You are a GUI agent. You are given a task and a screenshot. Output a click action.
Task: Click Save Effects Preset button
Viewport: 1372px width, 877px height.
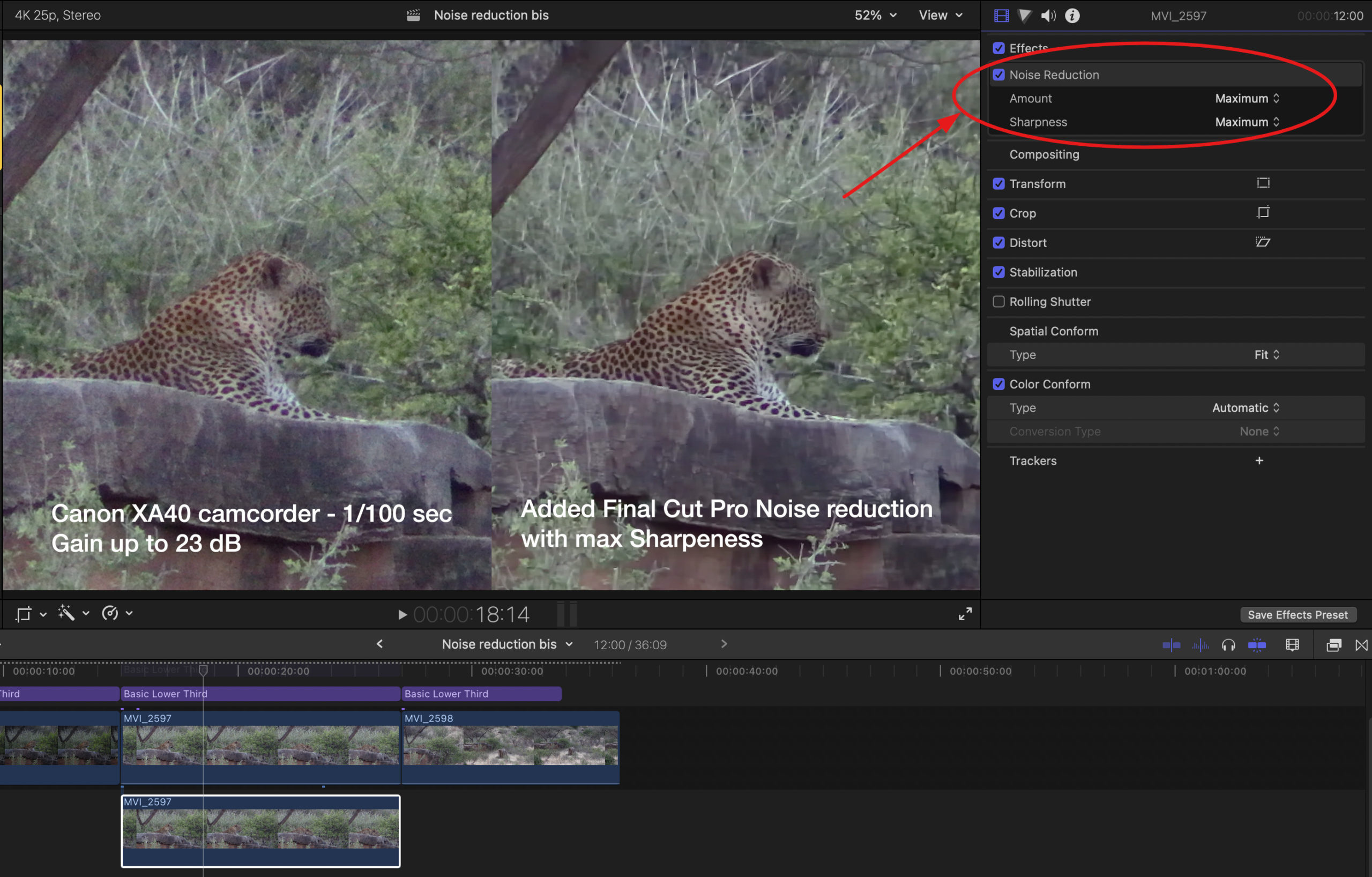(x=1298, y=614)
